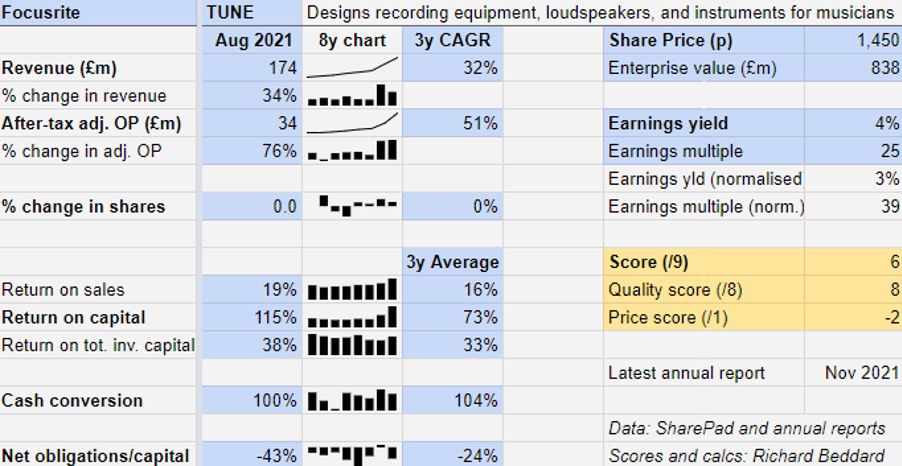Image resolution: width=902 pixels, height=466 pixels.
Task: Click the Cash conversion bar sparkline
Action: (x=352, y=400)
